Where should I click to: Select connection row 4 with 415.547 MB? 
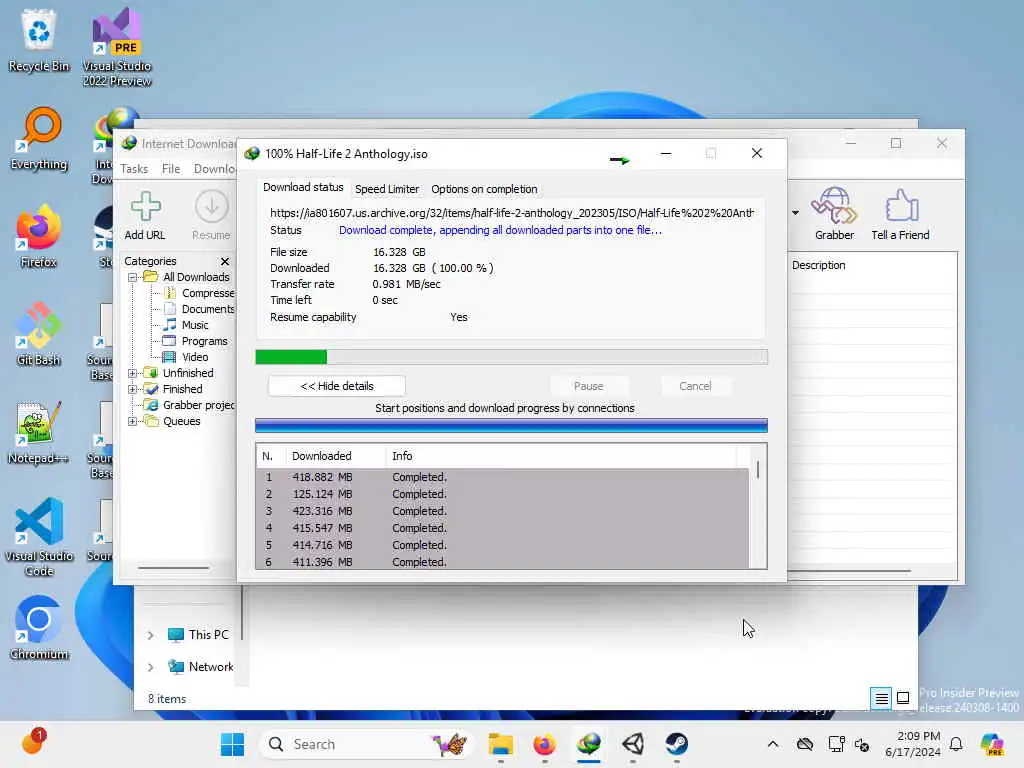pyautogui.click(x=503, y=528)
